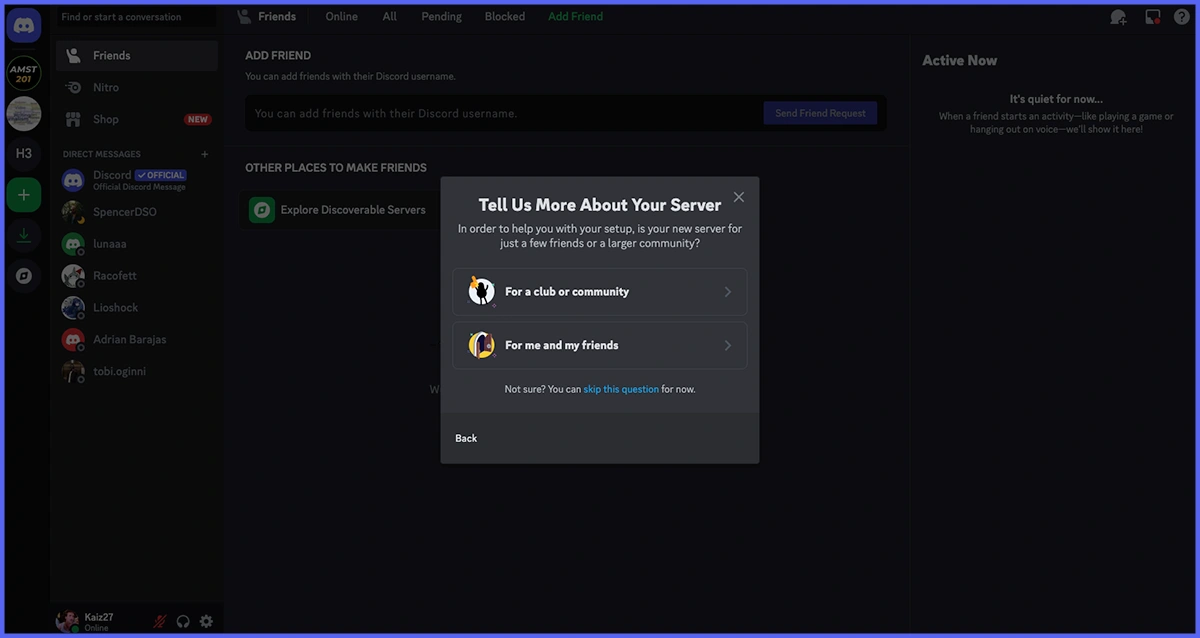Click the skip this question link

pyautogui.click(x=621, y=389)
